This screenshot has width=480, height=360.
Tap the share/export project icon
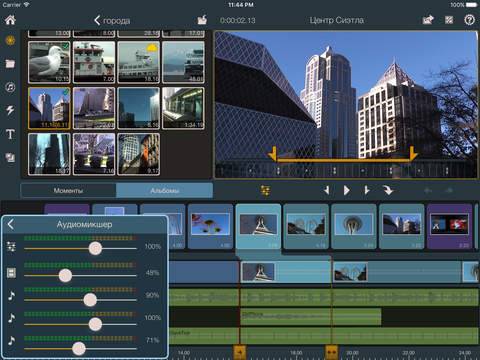428,20
